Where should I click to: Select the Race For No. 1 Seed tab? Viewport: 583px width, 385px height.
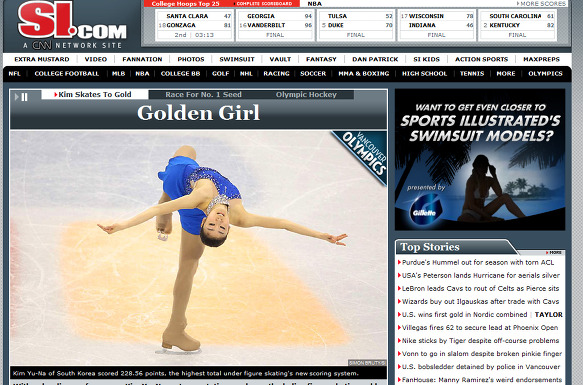[x=203, y=94]
